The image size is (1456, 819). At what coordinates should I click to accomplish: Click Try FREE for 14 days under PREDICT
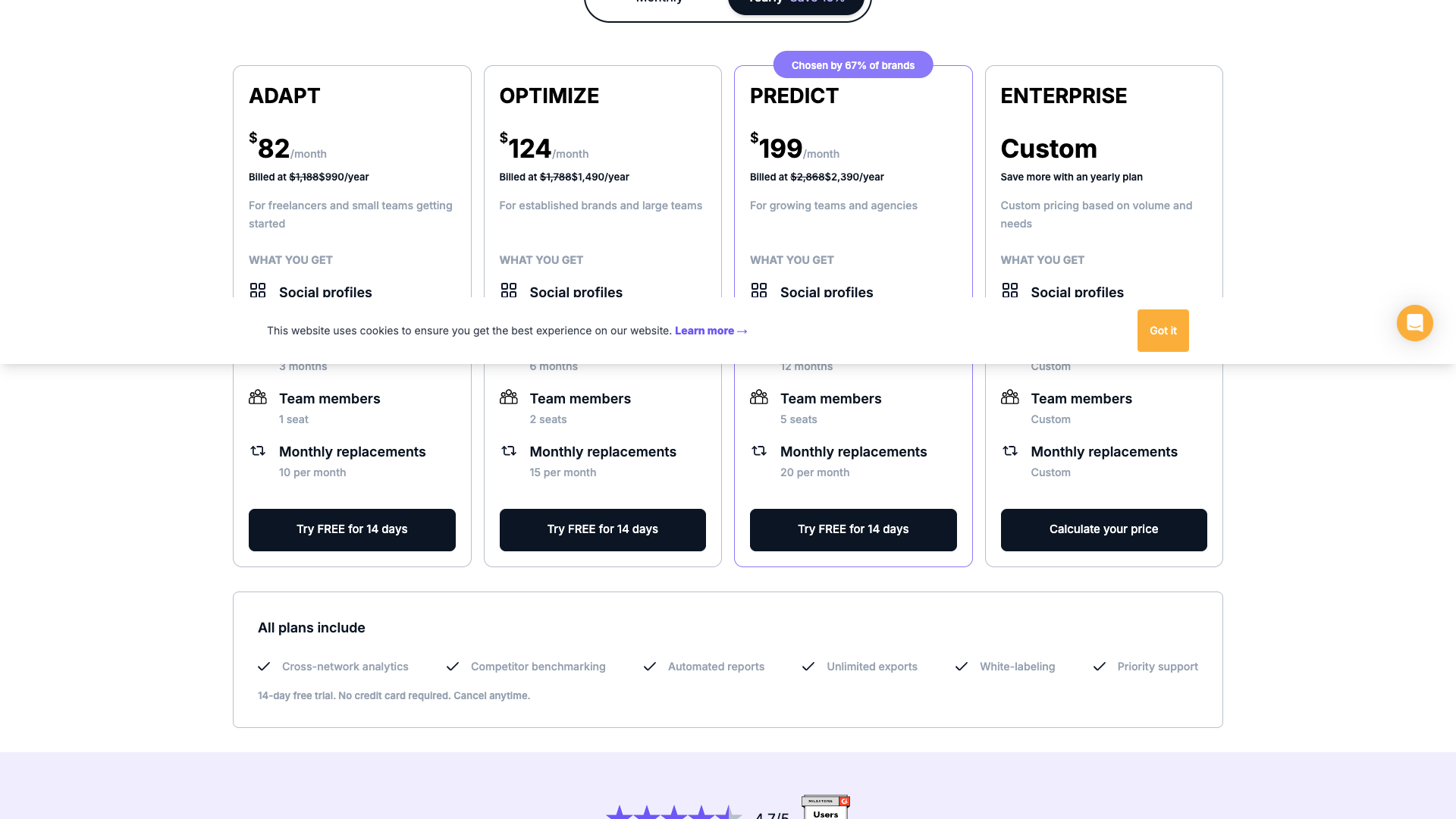[853, 529]
